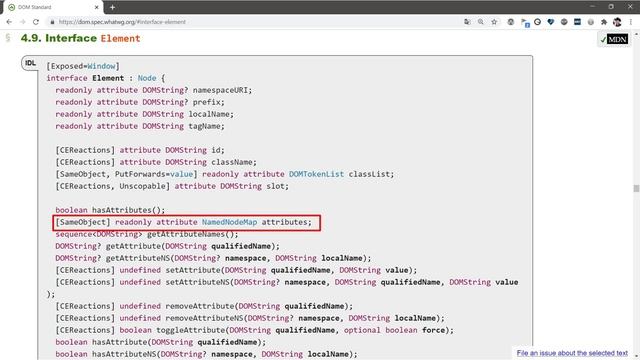This screenshot has height=360, width=640.
Task: Follow the Node interface link
Action: (x=147, y=78)
